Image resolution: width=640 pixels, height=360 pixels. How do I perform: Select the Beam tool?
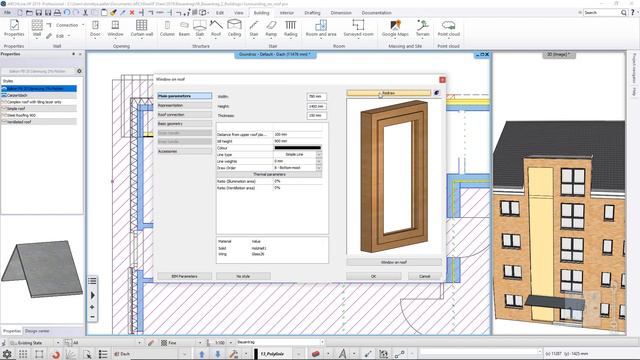tap(184, 29)
